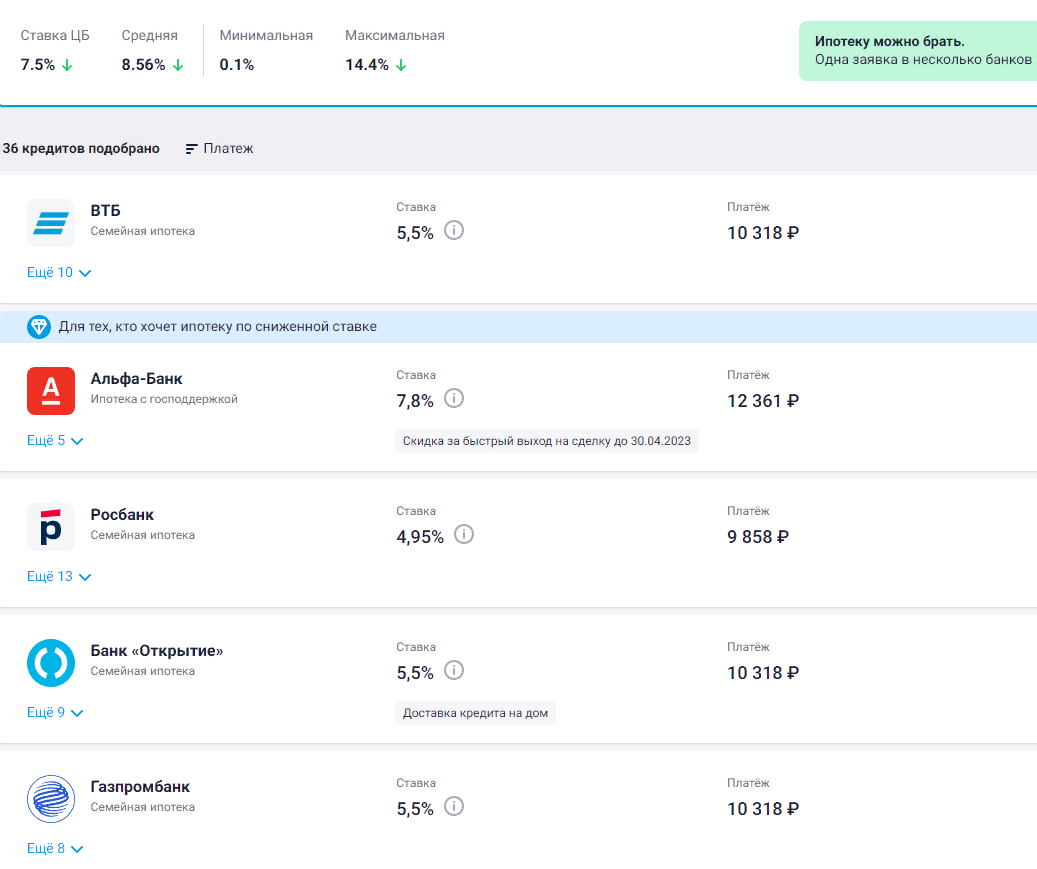The height and width of the screenshot is (869, 1037).
Task: Click the "Ипотеку можно брать" green banner
Action: 920,51
